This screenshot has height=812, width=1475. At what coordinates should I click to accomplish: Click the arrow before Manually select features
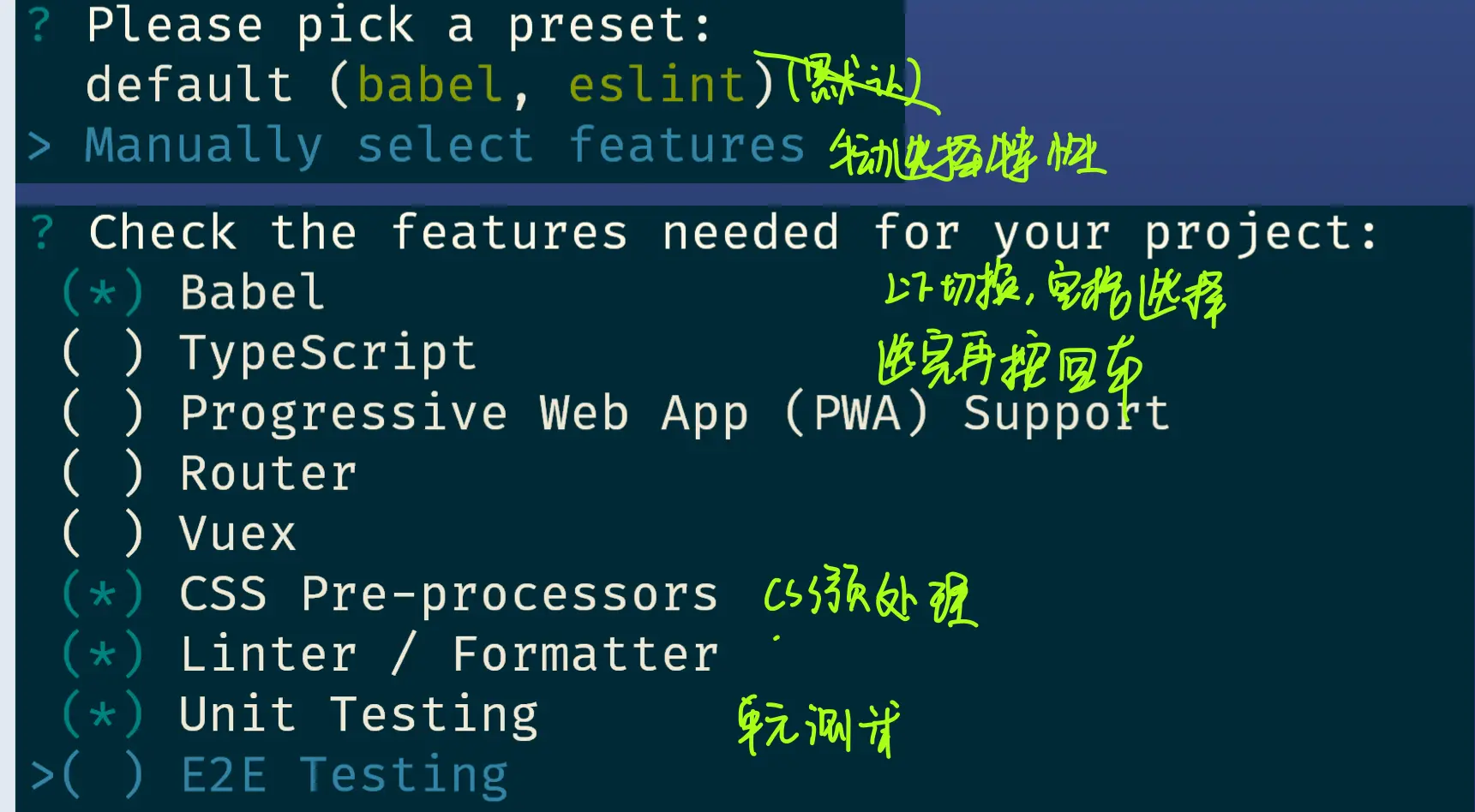point(39,146)
